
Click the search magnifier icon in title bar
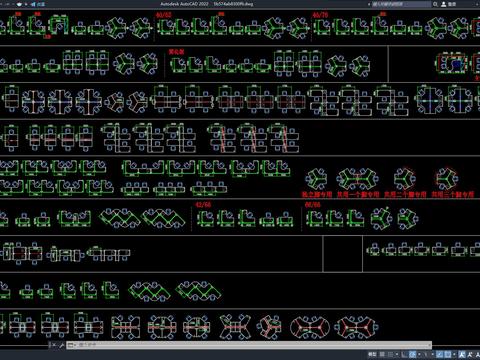click(x=435, y=4)
